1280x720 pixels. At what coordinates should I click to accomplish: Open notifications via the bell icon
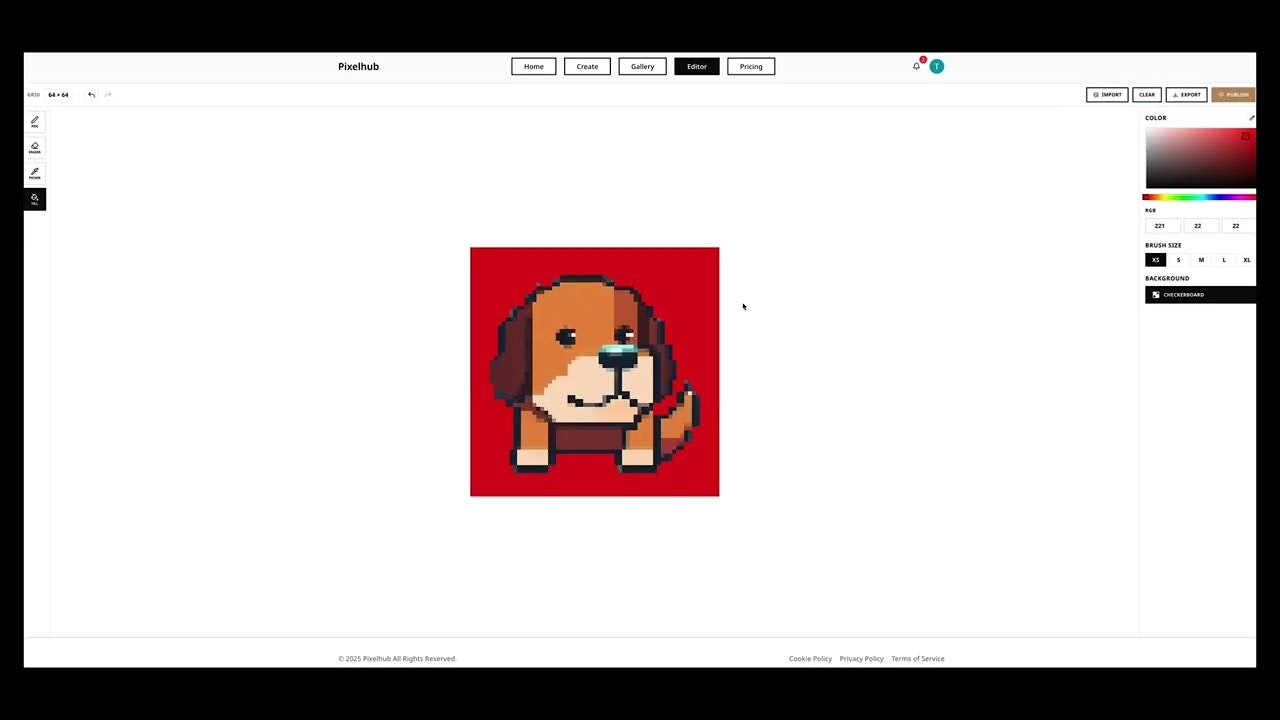916,66
